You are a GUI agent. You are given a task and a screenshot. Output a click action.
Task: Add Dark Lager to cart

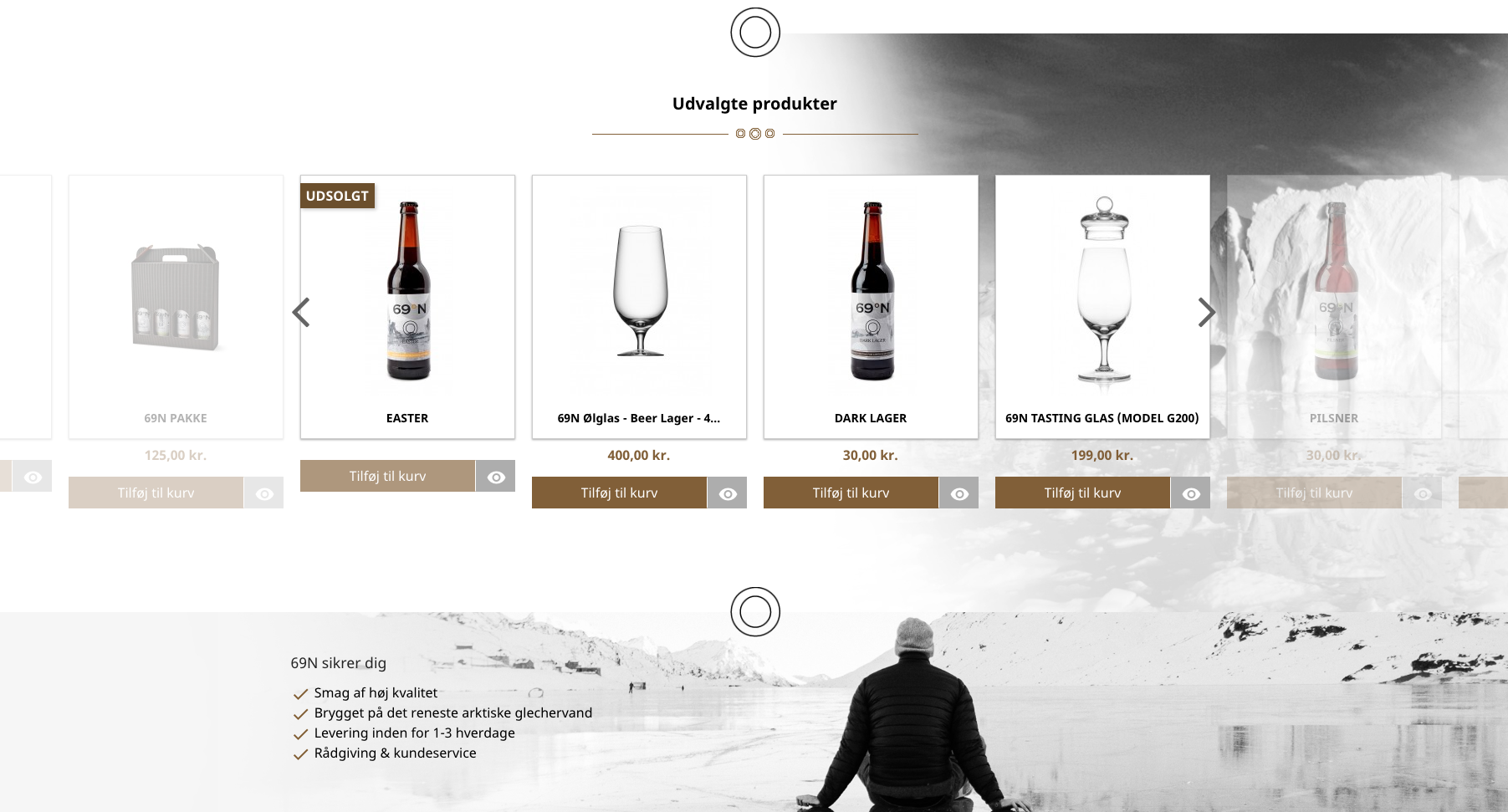pyautogui.click(x=851, y=493)
